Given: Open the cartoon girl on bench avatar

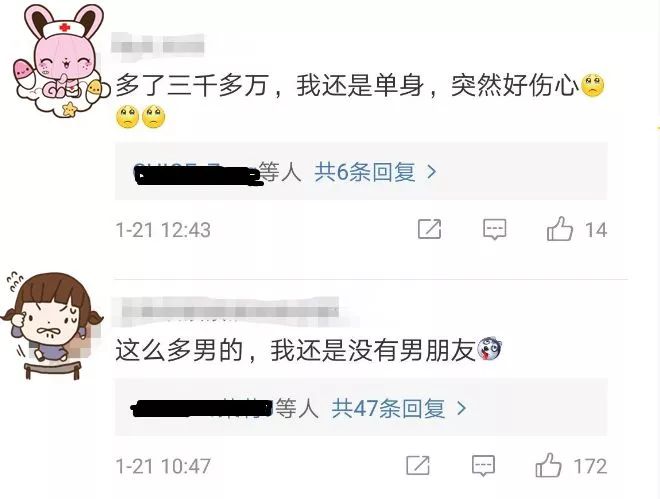Looking at the screenshot, I should point(51,325).
